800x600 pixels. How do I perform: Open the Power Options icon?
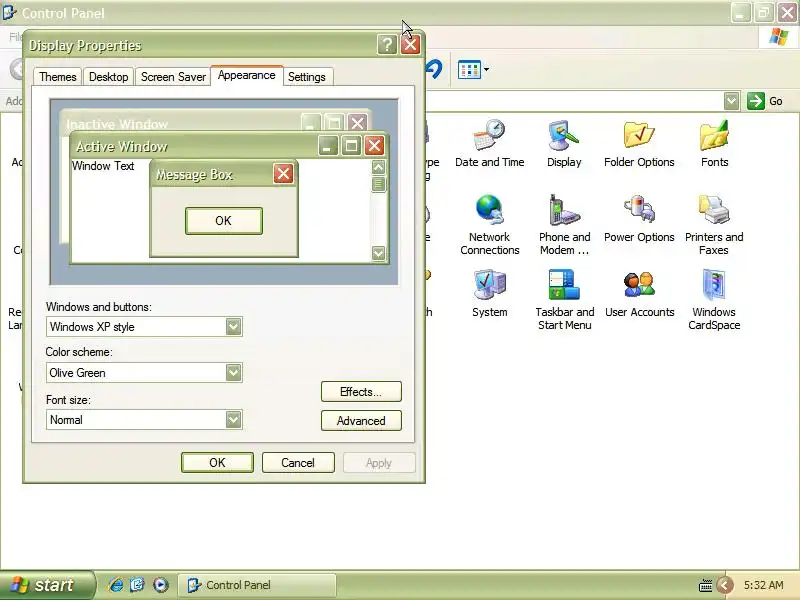tap(639, 219)
